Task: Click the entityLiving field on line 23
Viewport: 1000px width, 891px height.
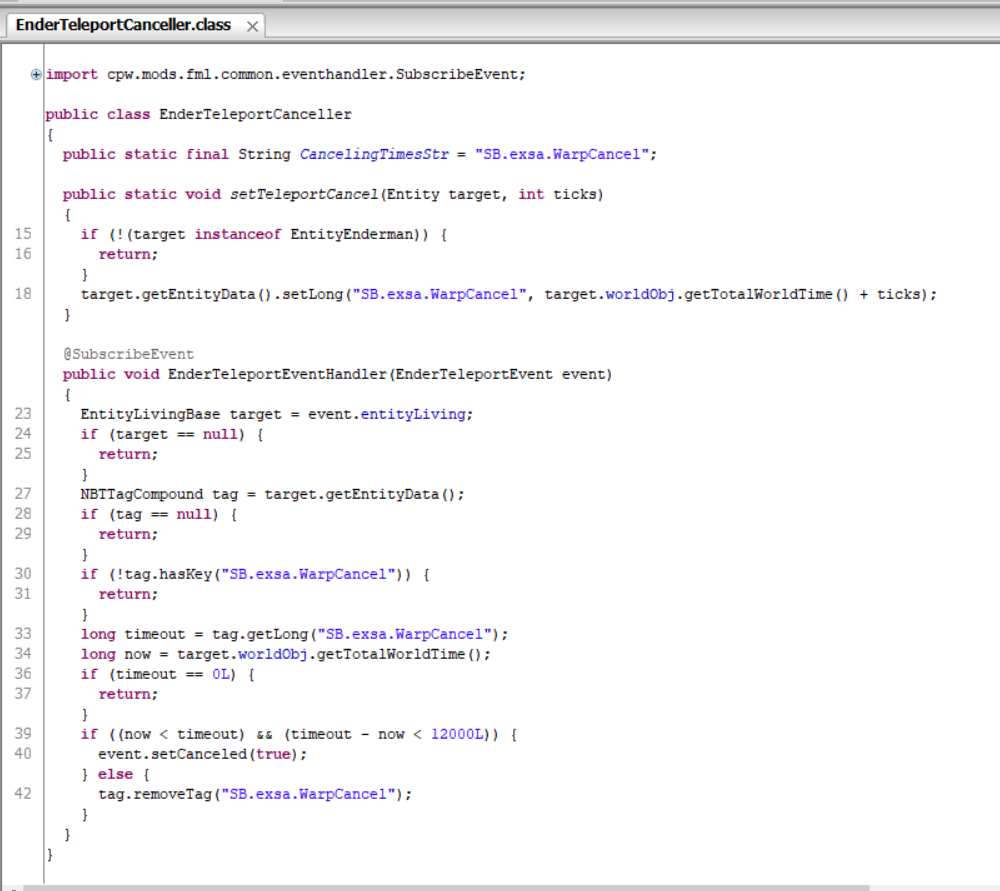Action: point(413,415)
